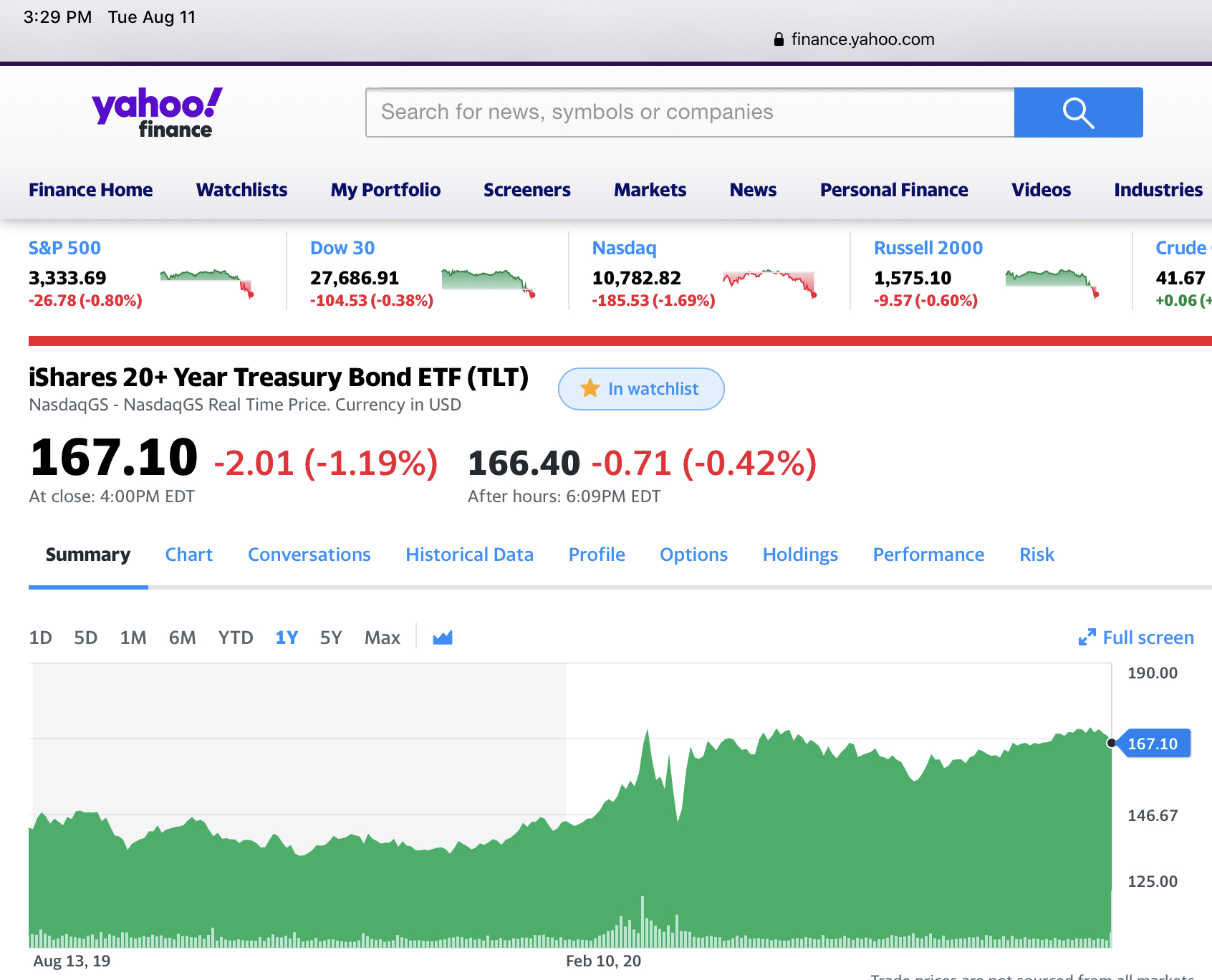
Task: Switch to the Performance tab
Action: tap(929, 554)
